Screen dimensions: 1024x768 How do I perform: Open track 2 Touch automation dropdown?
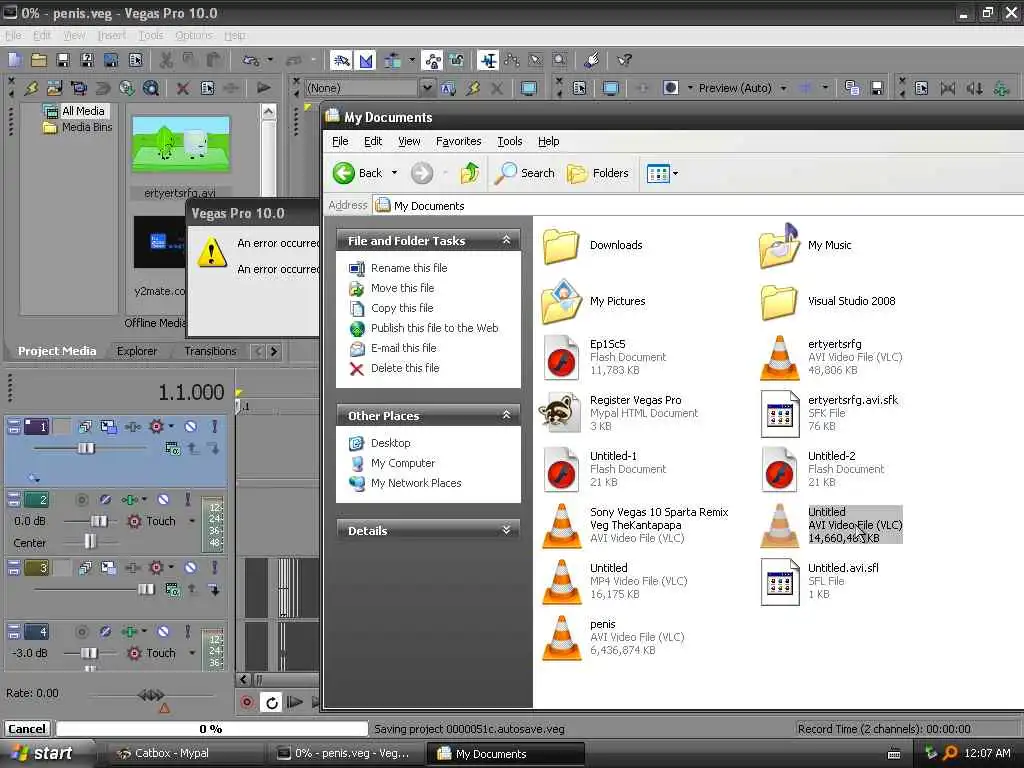coord(192,521)
